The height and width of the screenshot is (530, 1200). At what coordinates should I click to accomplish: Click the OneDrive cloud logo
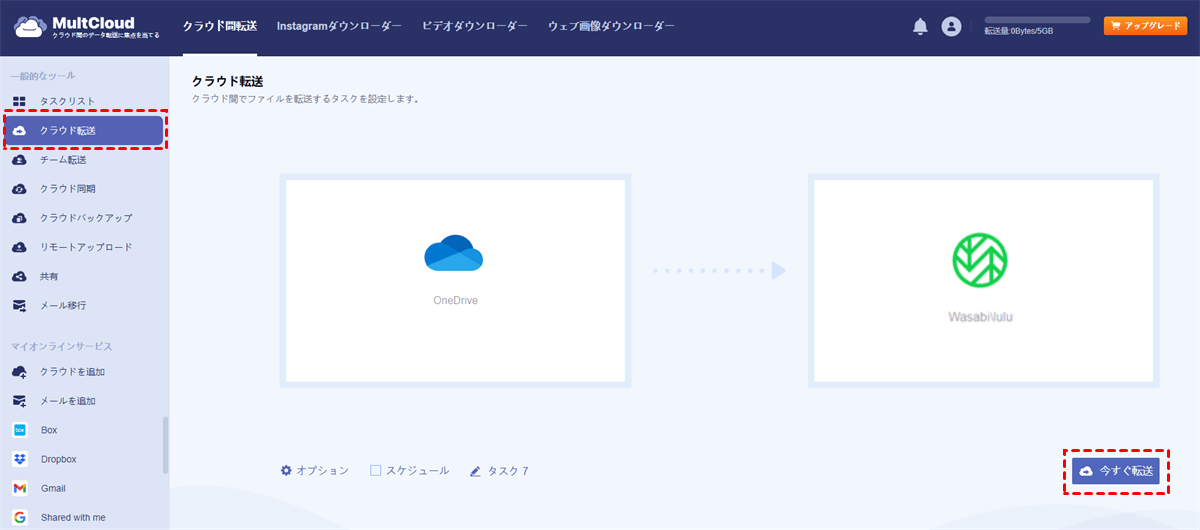454,254
